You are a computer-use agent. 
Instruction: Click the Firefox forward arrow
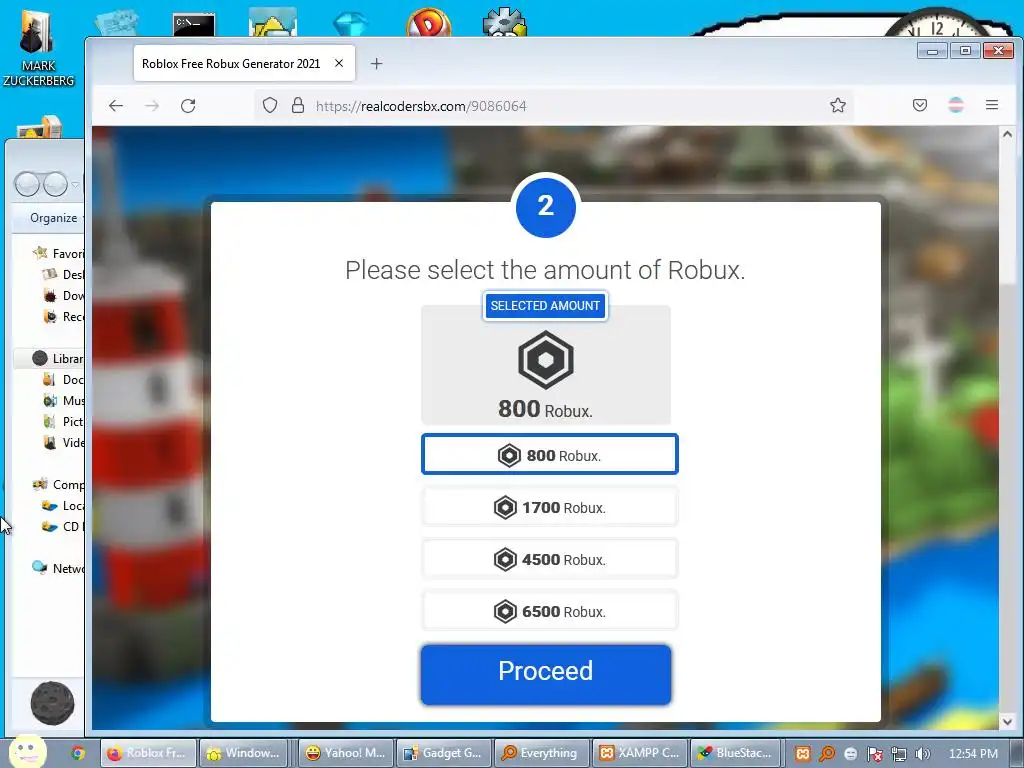click(152, 106)
